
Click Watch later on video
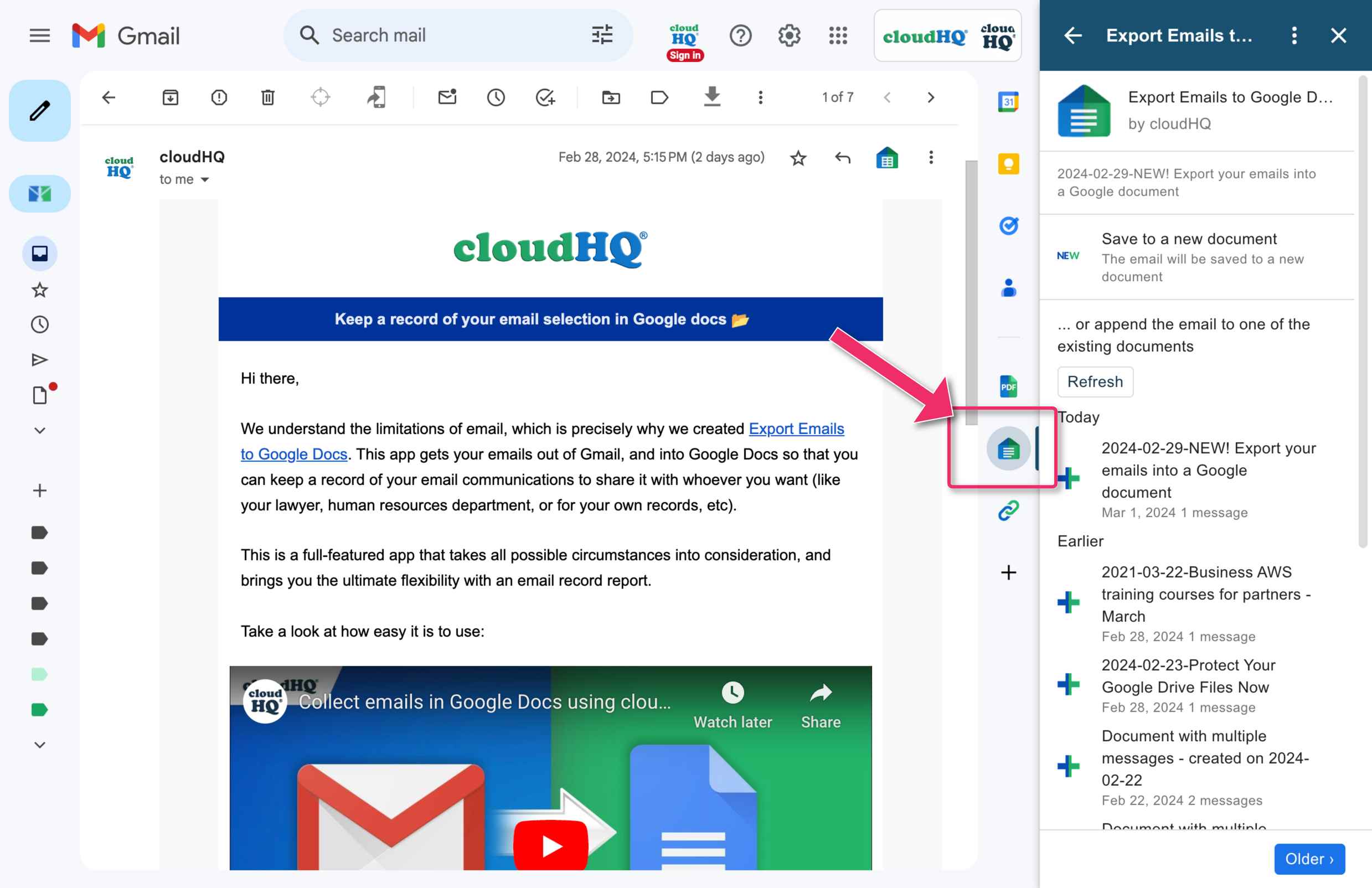coord(732,705)
